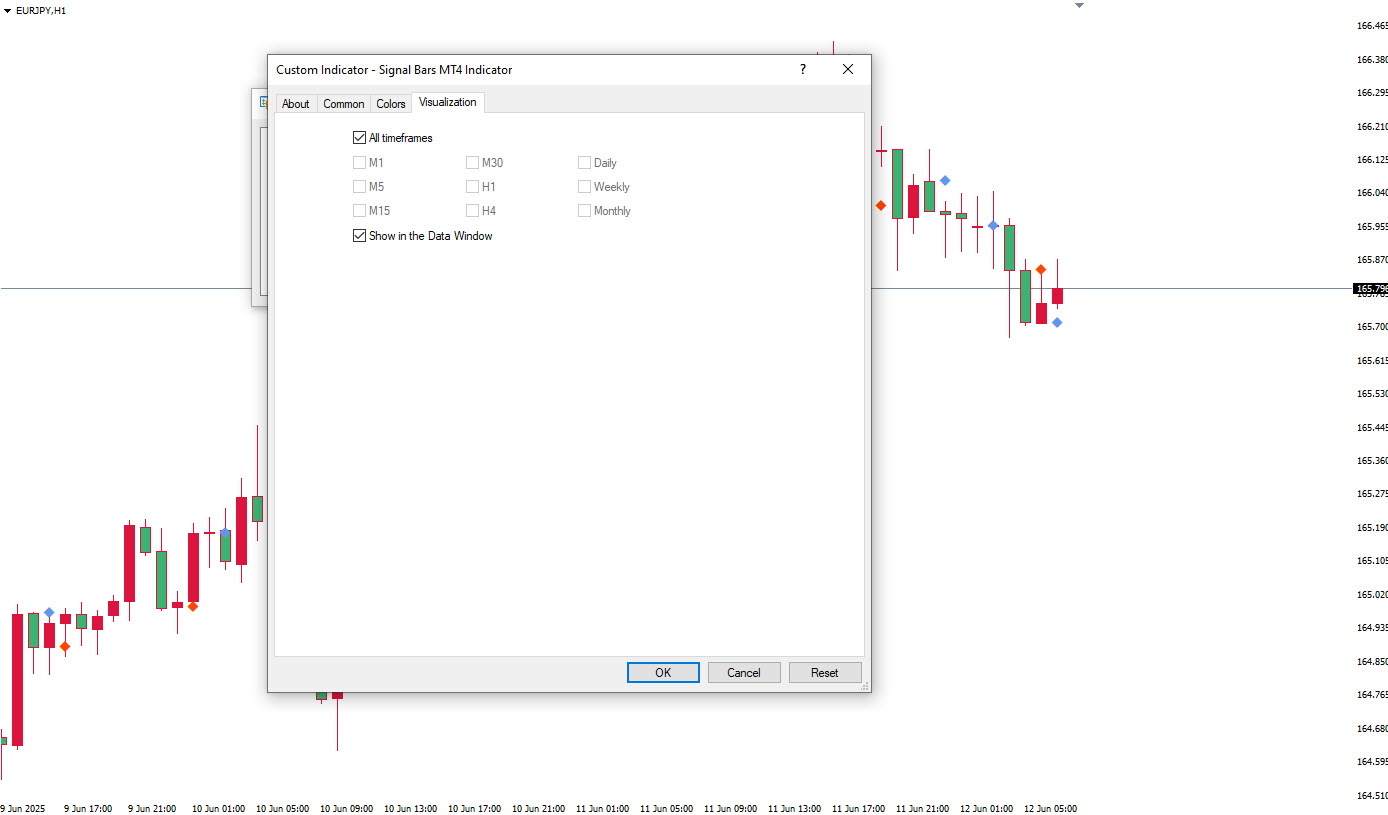Click the Cancel button
Screen dimensions: 1388x815
tap(744, 672)
